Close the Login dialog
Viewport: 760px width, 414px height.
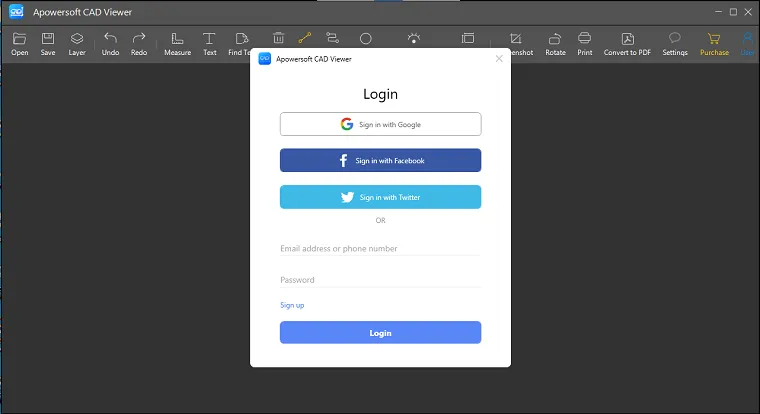coord(499,59)
